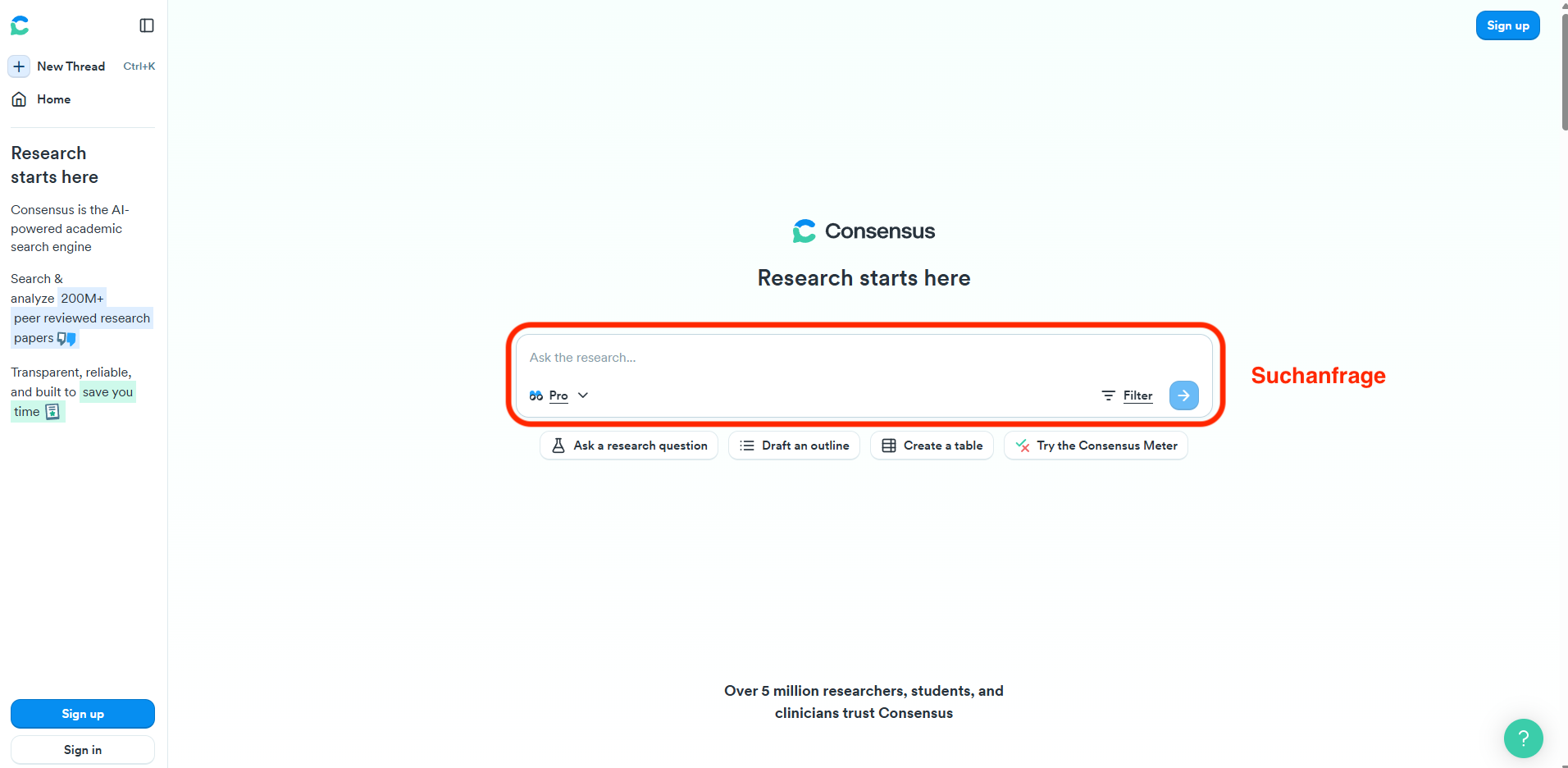Open the Filter options

point(1137,395)
